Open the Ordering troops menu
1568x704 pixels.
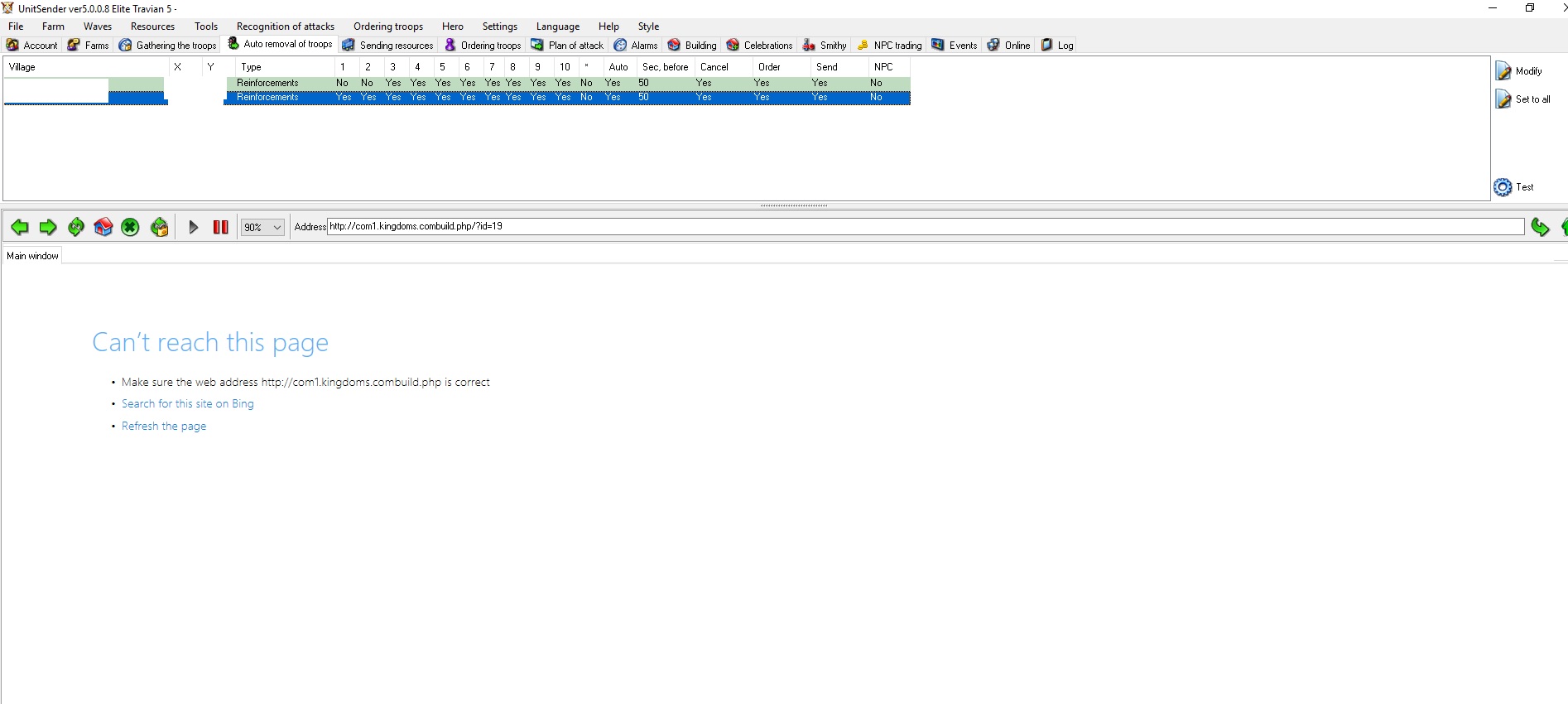point(388,27)
